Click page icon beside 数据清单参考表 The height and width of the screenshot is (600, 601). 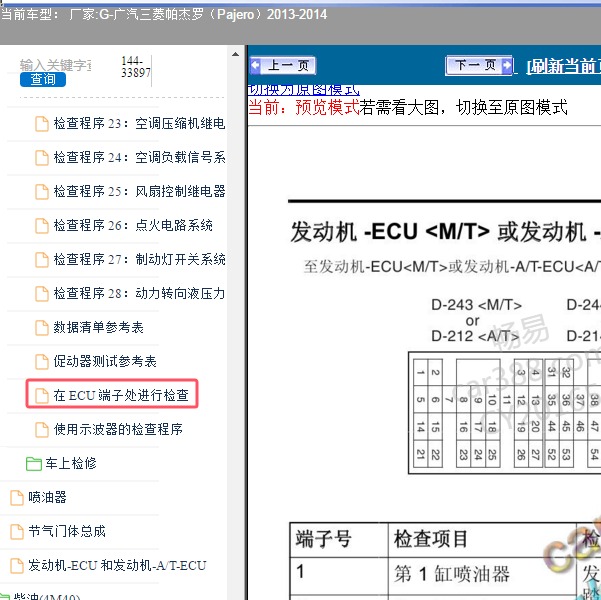[42, 328]
